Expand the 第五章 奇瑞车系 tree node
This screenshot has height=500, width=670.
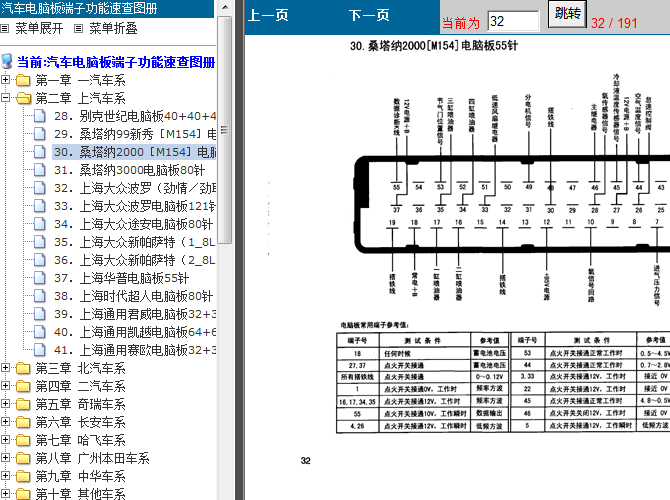tap(5, 403)
